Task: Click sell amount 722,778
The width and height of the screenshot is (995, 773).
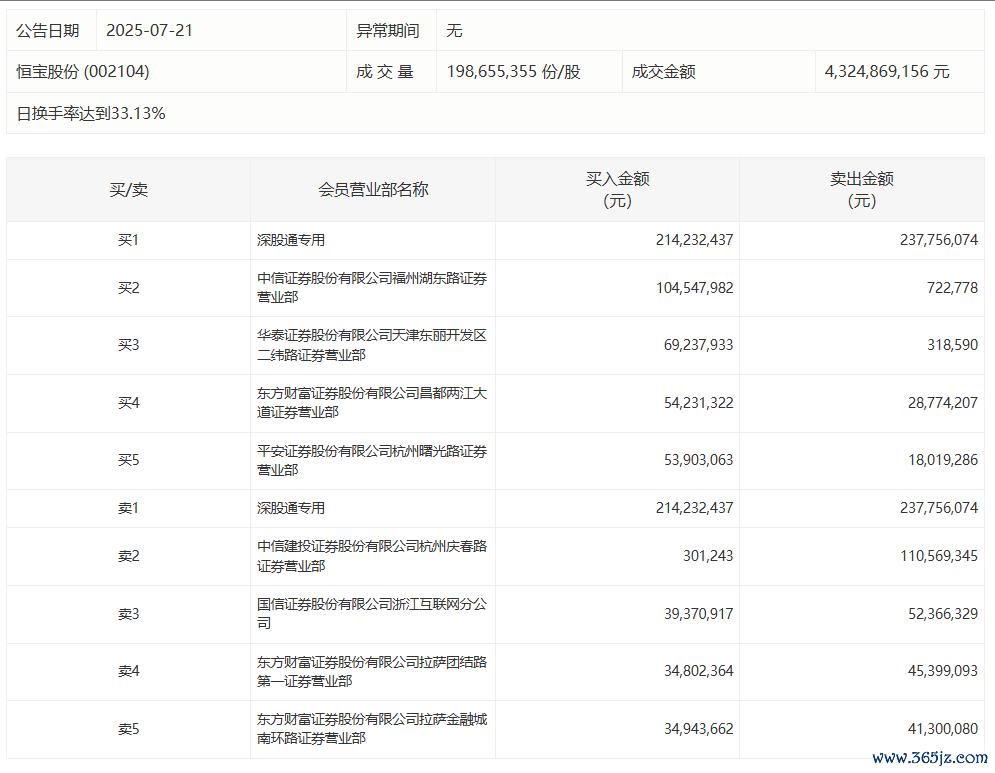Action: coord(952,288)
